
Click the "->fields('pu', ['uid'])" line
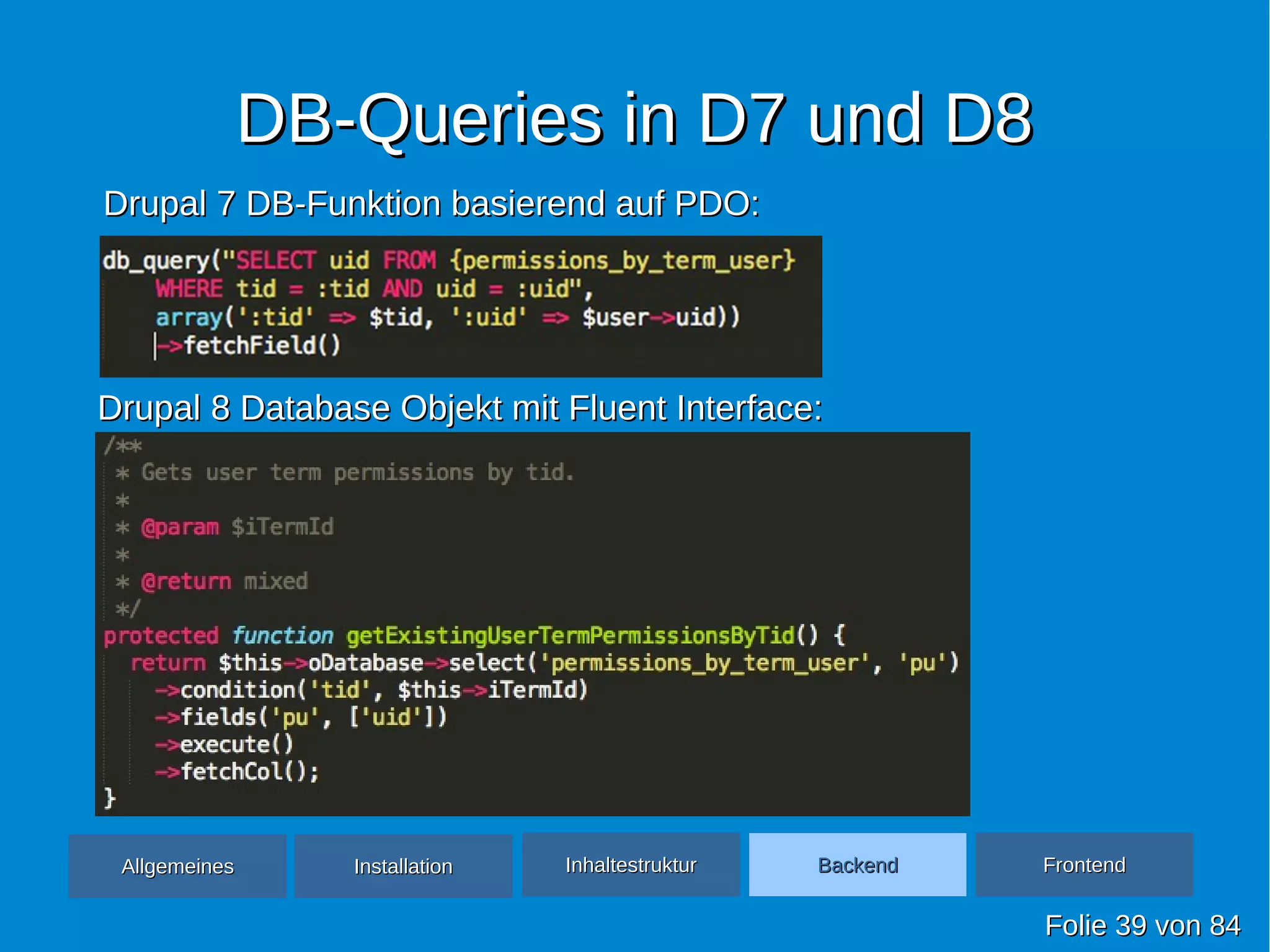pyautogui.click(x=301, y=717)
